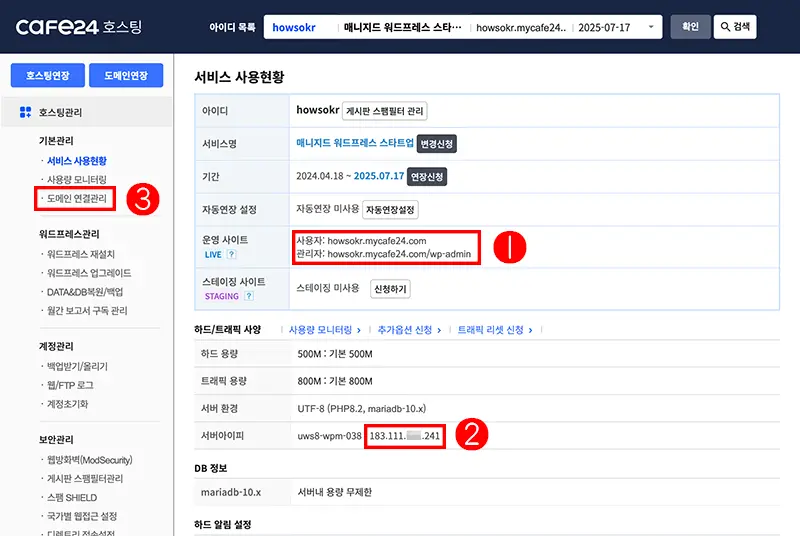This screenshot has width=800, height=536.
Task: Open 웹방화벽(ModSecurity) menu item
Action: [x=89, y=460]
